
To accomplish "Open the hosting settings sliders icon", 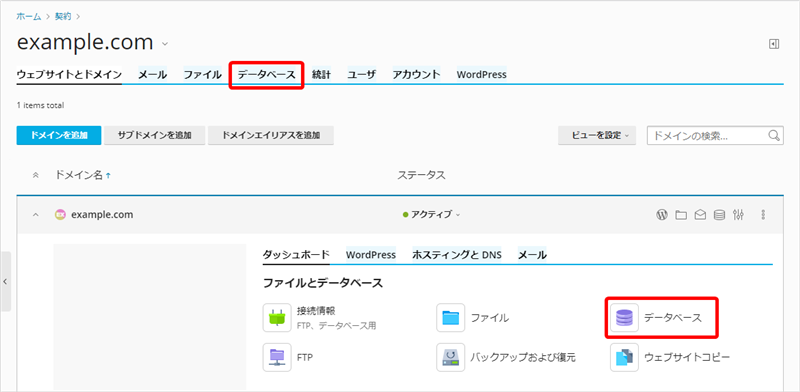I will click(x=738, y=215).
